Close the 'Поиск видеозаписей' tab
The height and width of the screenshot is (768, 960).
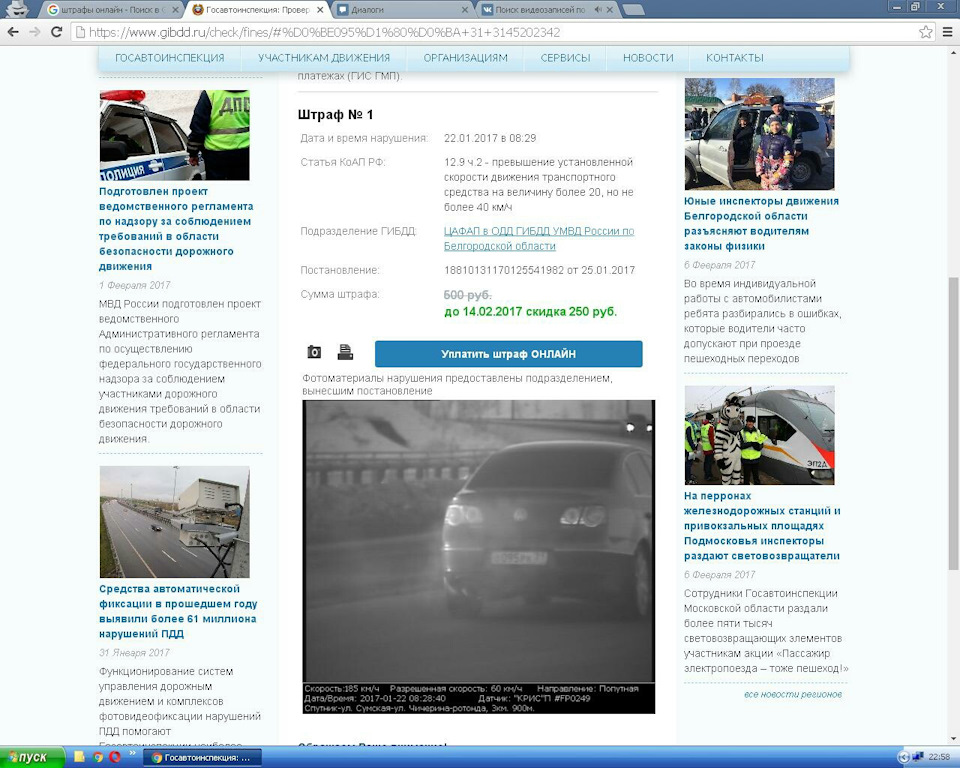pos(610,10)
